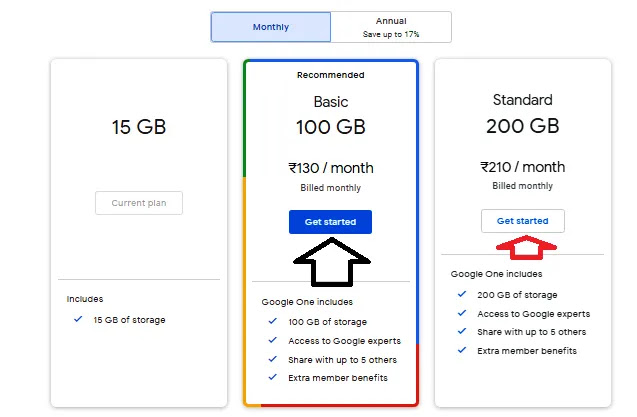
Task: Switch to Annual billing tab
Action: (391, 27)
